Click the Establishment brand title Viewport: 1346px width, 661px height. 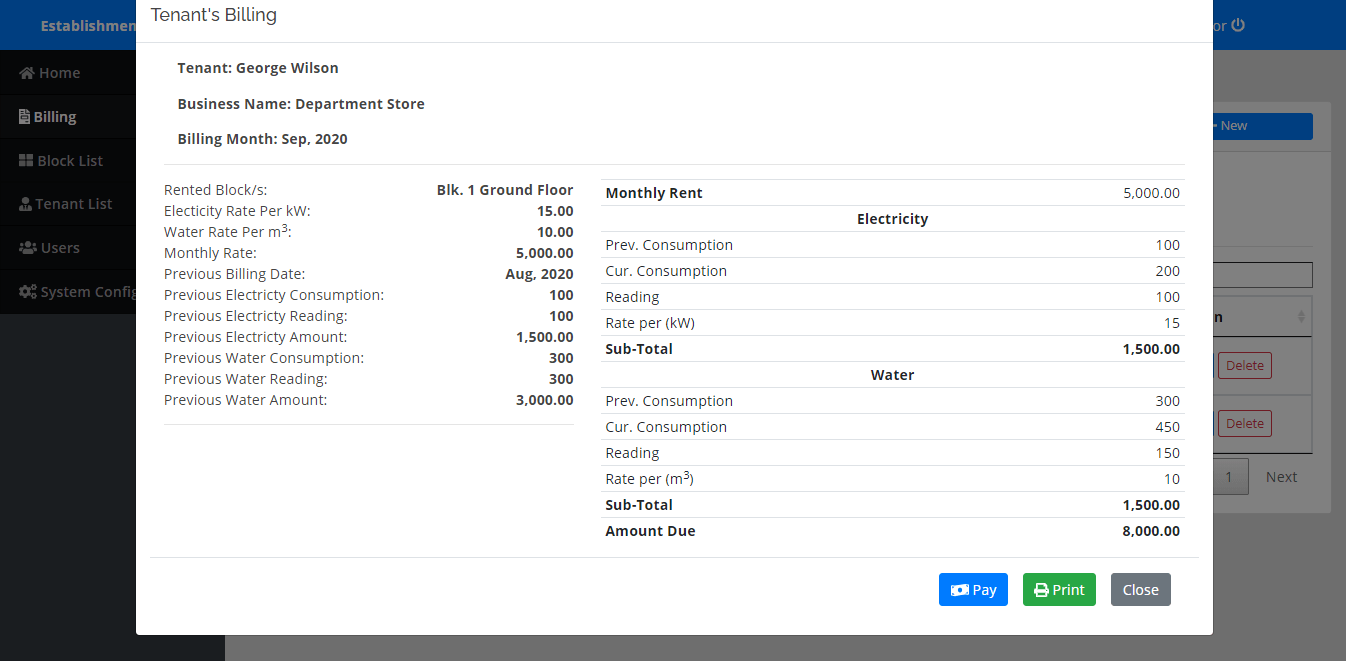[89, 25]
